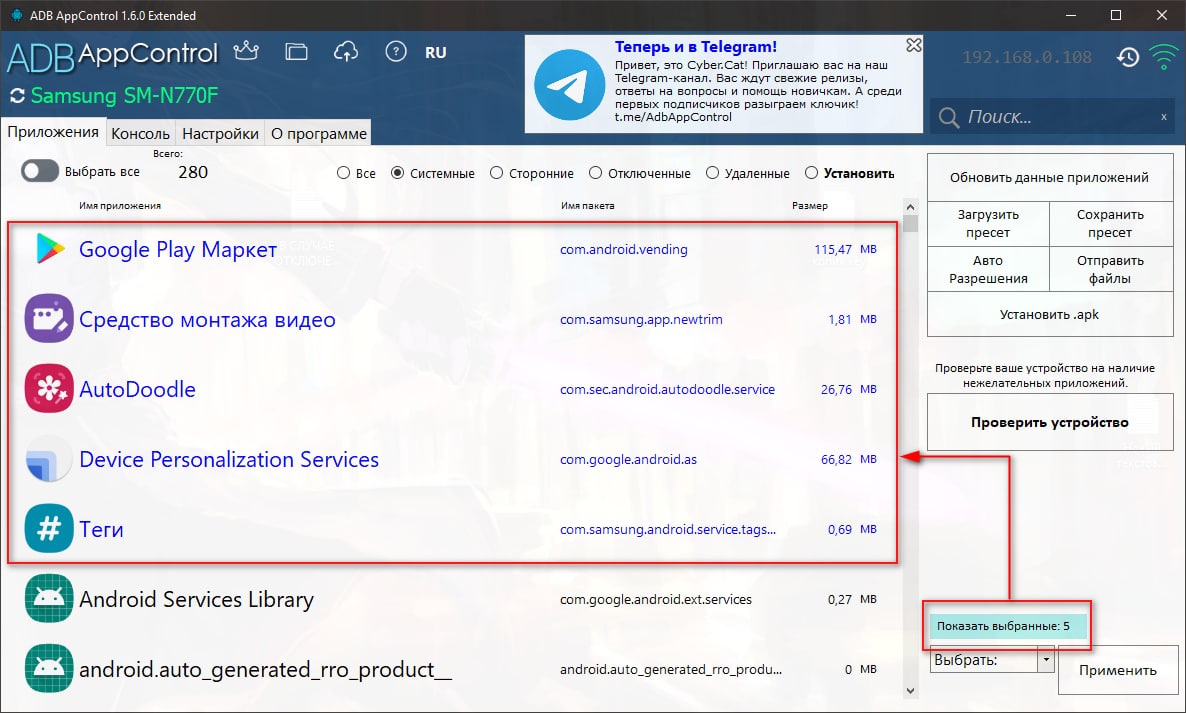
Task: Click Сохранить пресет button
Action: pyautogui.click(x=1110, y=224)
